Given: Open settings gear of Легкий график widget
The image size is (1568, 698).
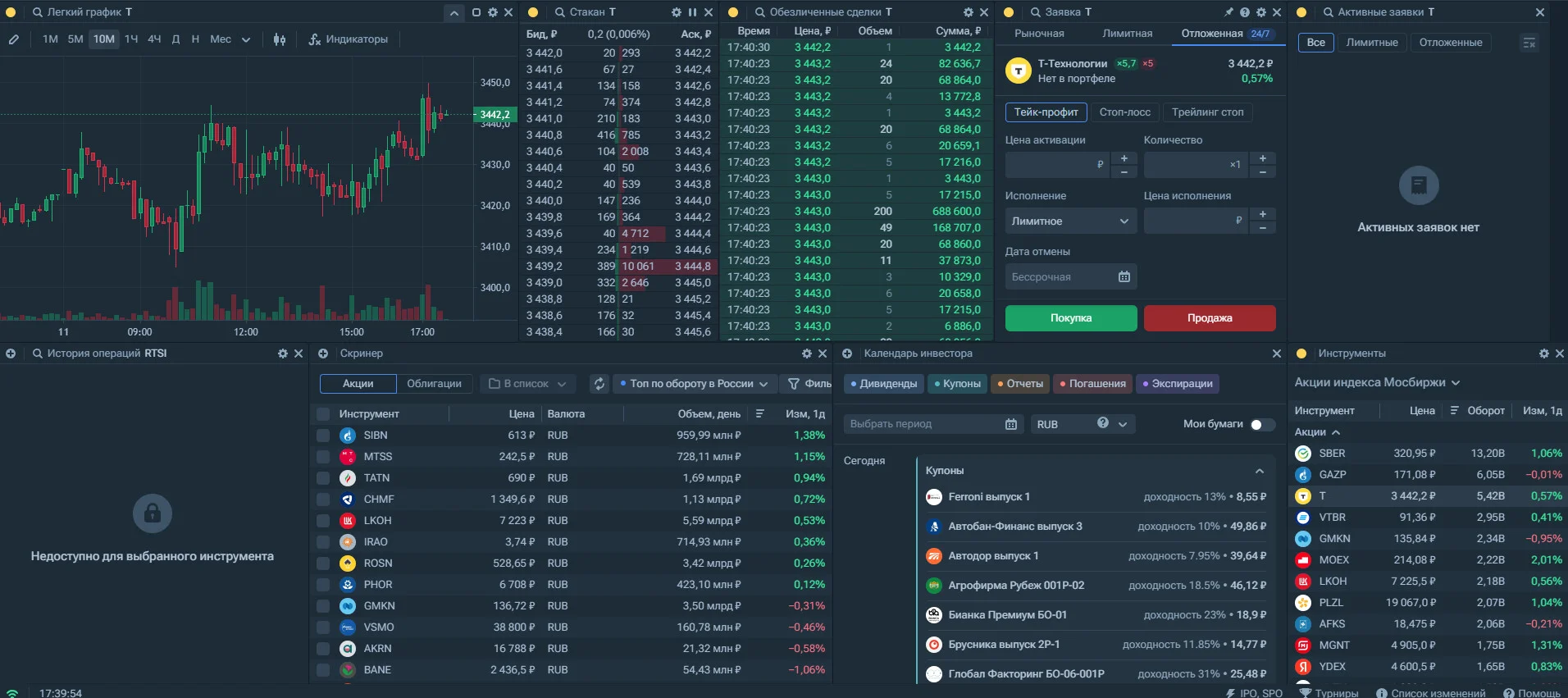Looking at the screenshot, I should tap(492, 12).
